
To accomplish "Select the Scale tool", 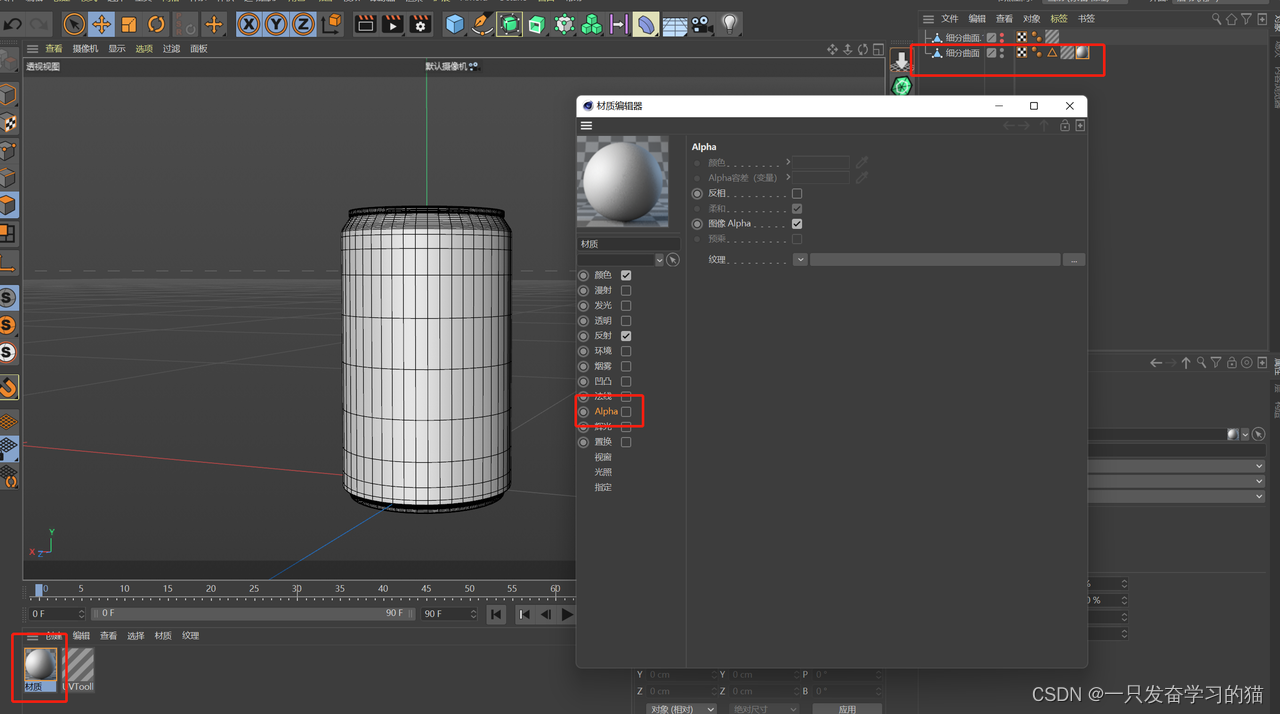I will (x=129, y=24).
